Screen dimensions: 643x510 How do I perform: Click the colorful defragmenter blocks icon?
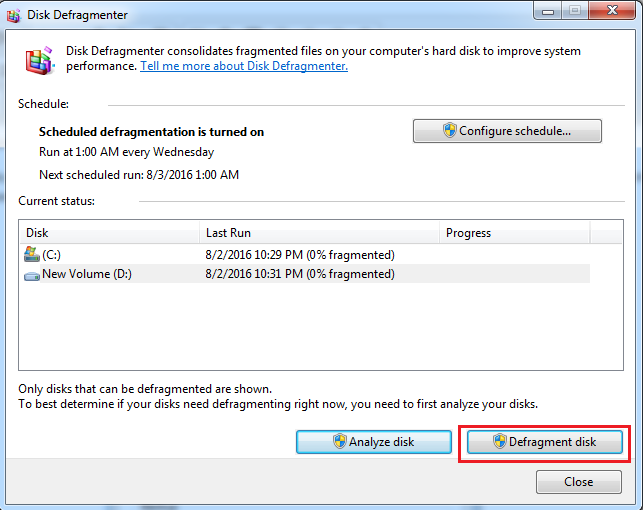pyautogui.click(x=39, y=59)
